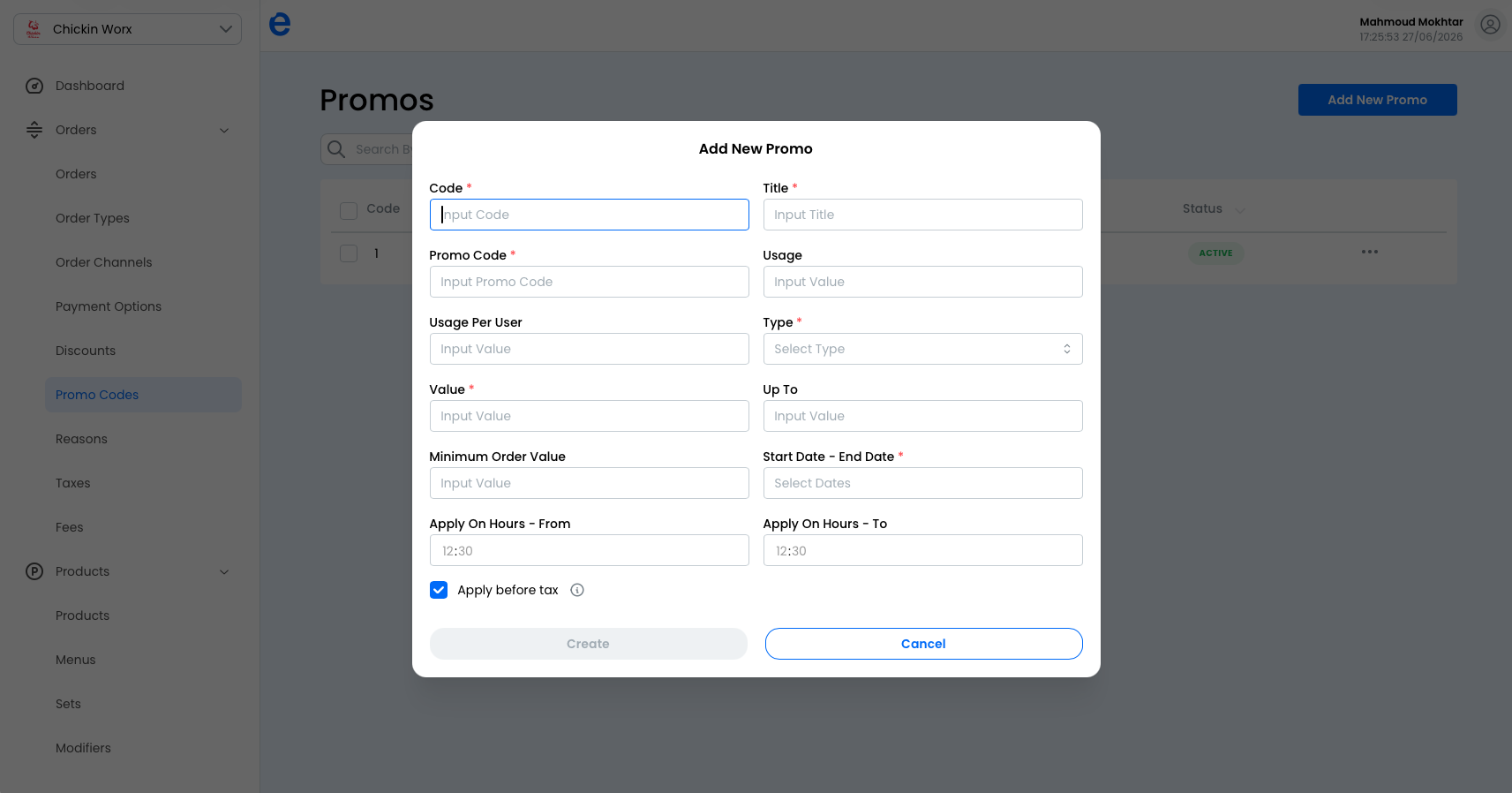Viewport: 1512px width, 793px height.
Task: Focus the Promo Code input field
Action: 589,282
